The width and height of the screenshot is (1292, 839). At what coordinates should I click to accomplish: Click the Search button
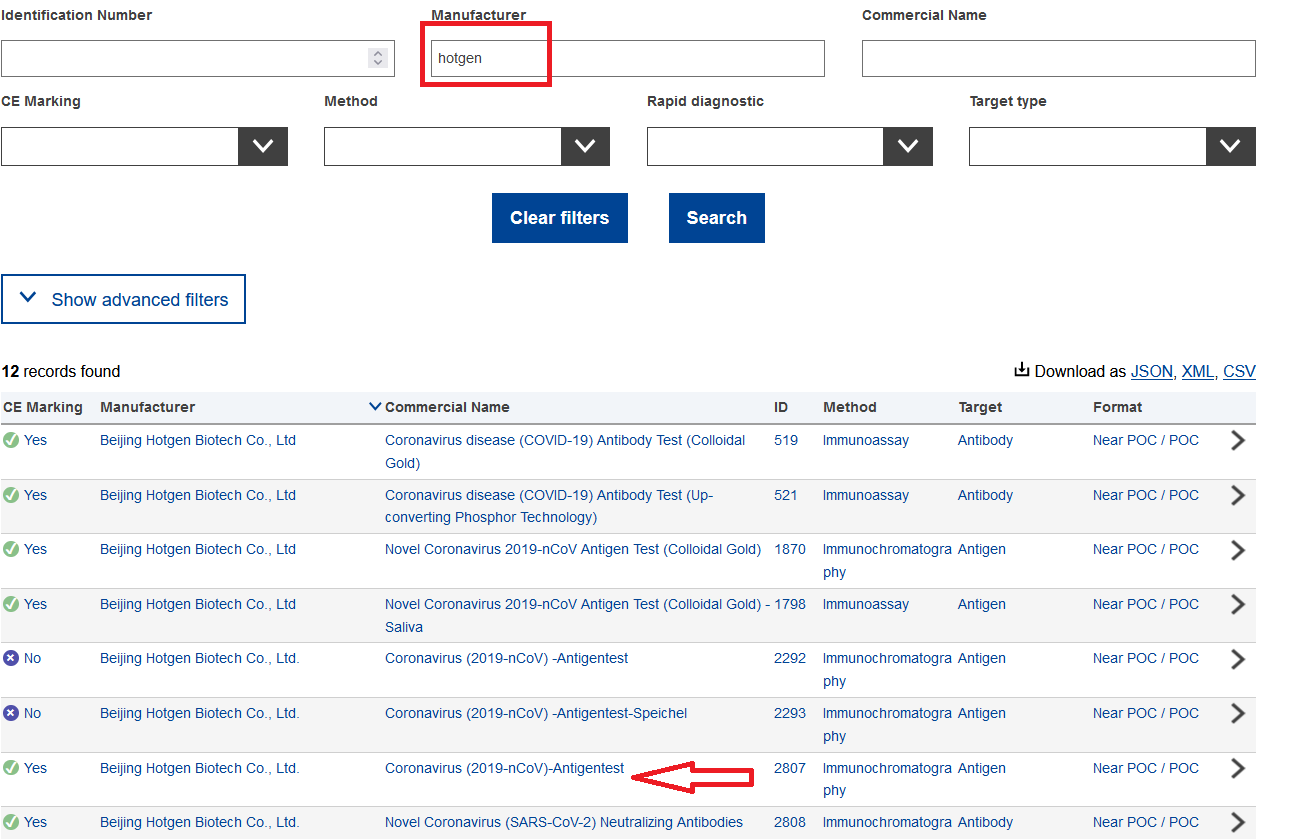[717, 218]
